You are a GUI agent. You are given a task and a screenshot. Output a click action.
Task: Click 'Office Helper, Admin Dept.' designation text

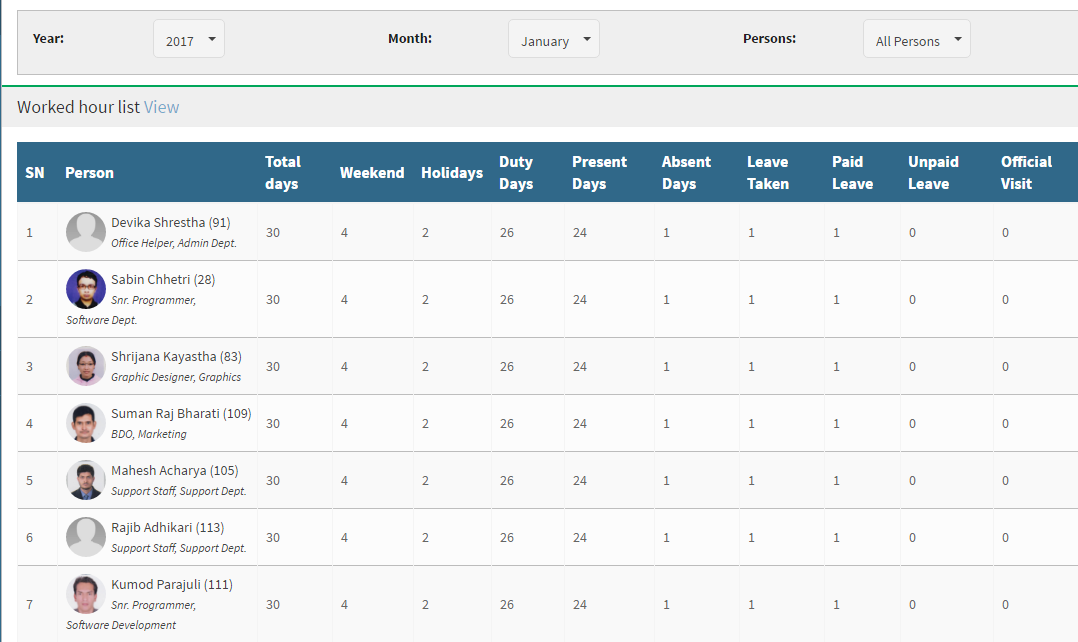coord(174,243)
